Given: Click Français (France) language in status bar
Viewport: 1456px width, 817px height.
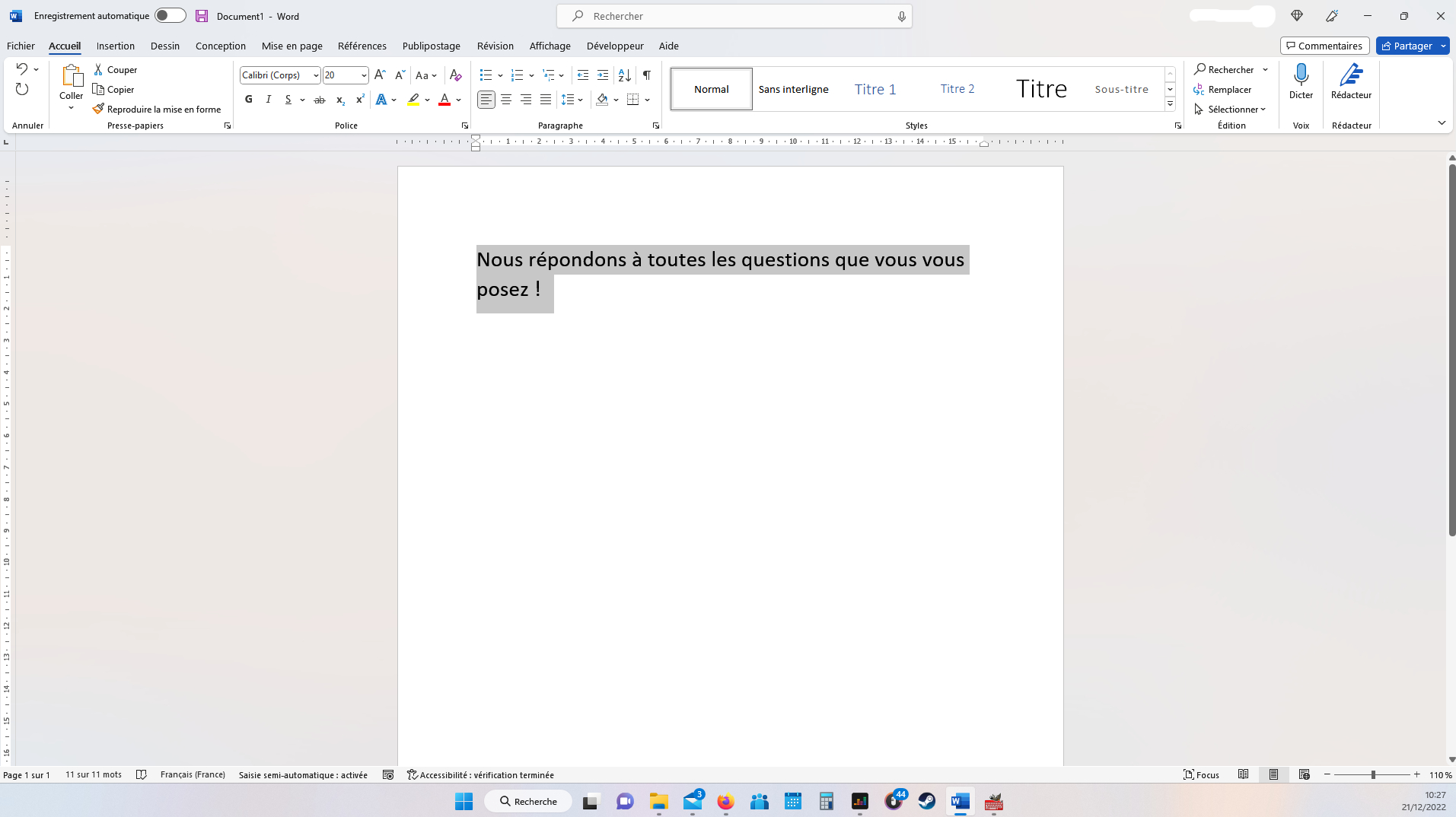Looking at the screenshot, I should coord(193,774).
